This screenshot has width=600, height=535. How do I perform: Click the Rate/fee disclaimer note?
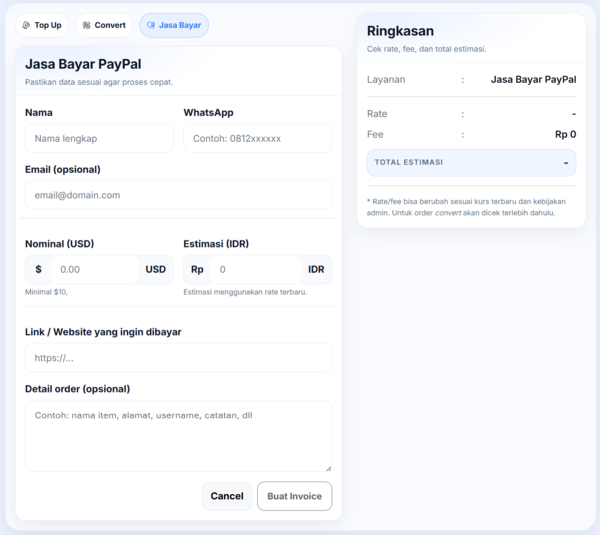pos(466,207)
